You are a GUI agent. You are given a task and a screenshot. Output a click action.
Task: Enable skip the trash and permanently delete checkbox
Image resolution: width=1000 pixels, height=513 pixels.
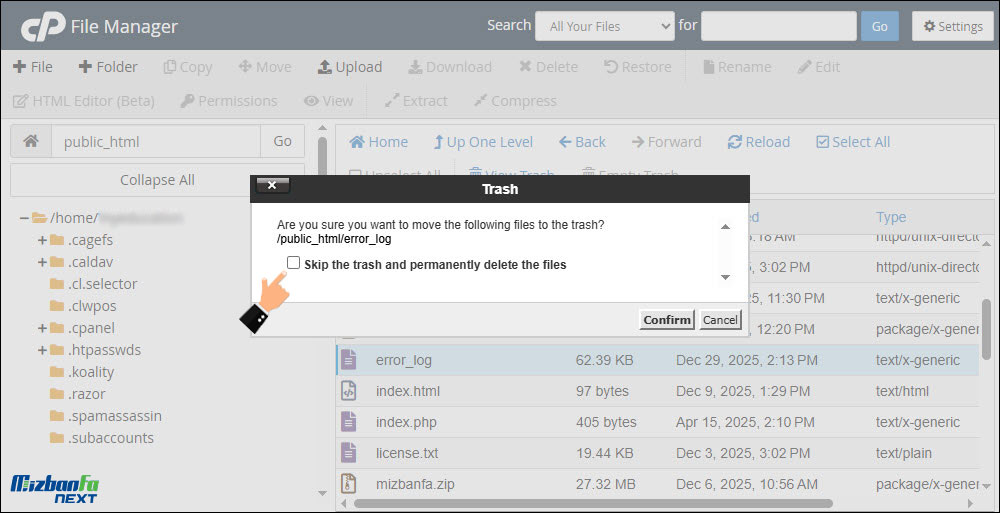tap(293, 263)
